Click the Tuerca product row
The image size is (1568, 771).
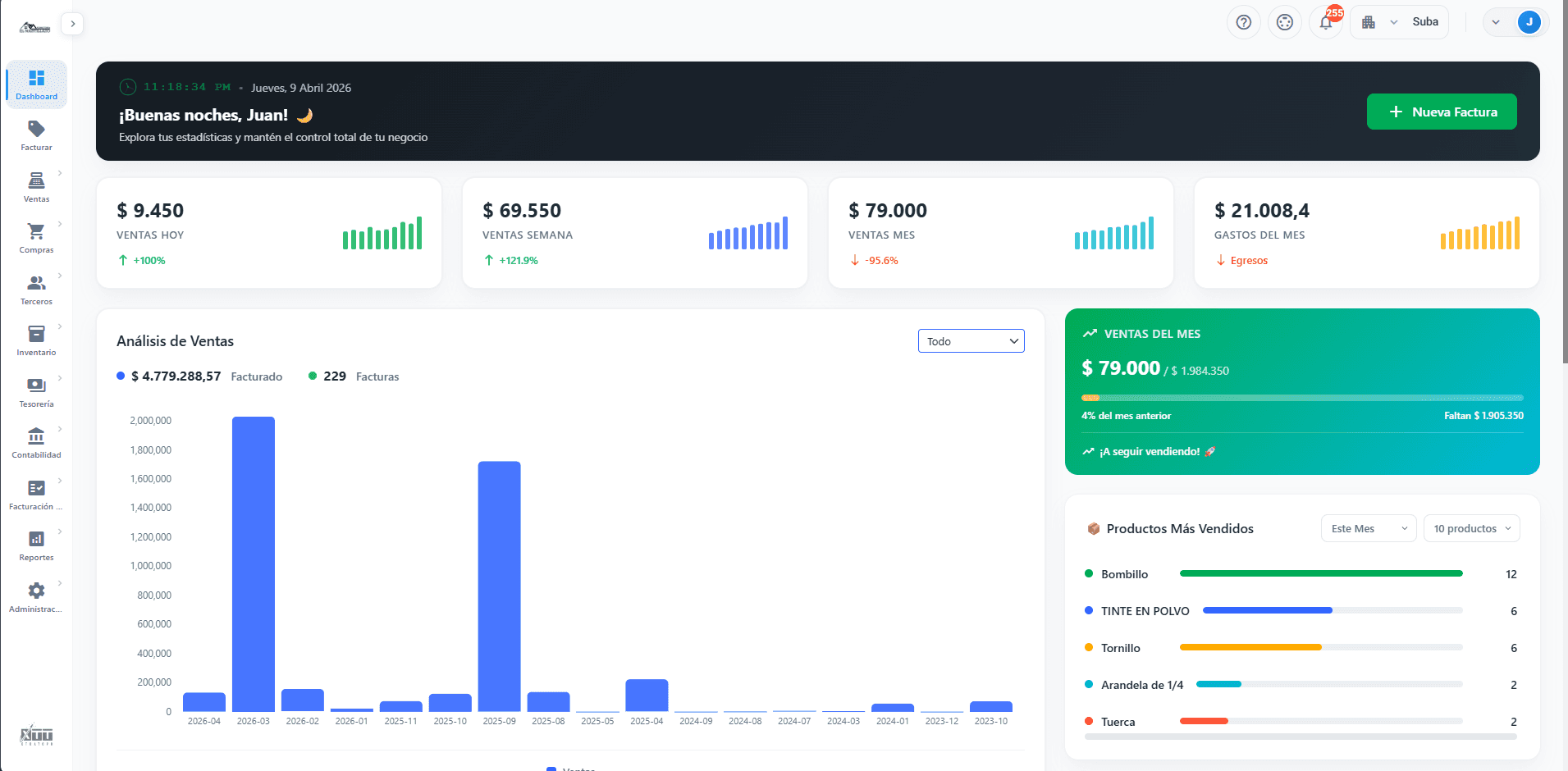pos(1301,722)
